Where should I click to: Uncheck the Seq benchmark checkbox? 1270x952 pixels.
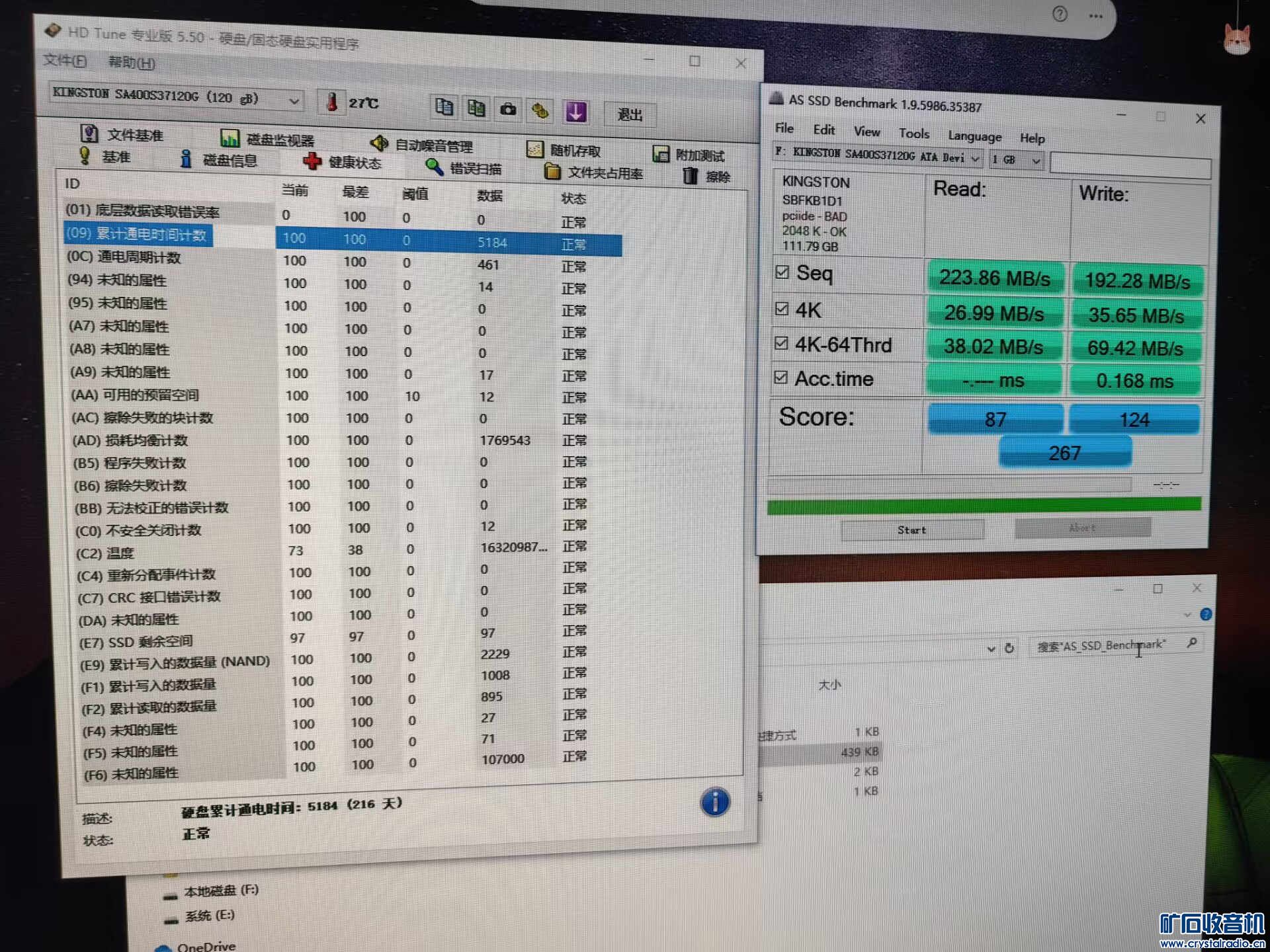[x=782, y=272]
